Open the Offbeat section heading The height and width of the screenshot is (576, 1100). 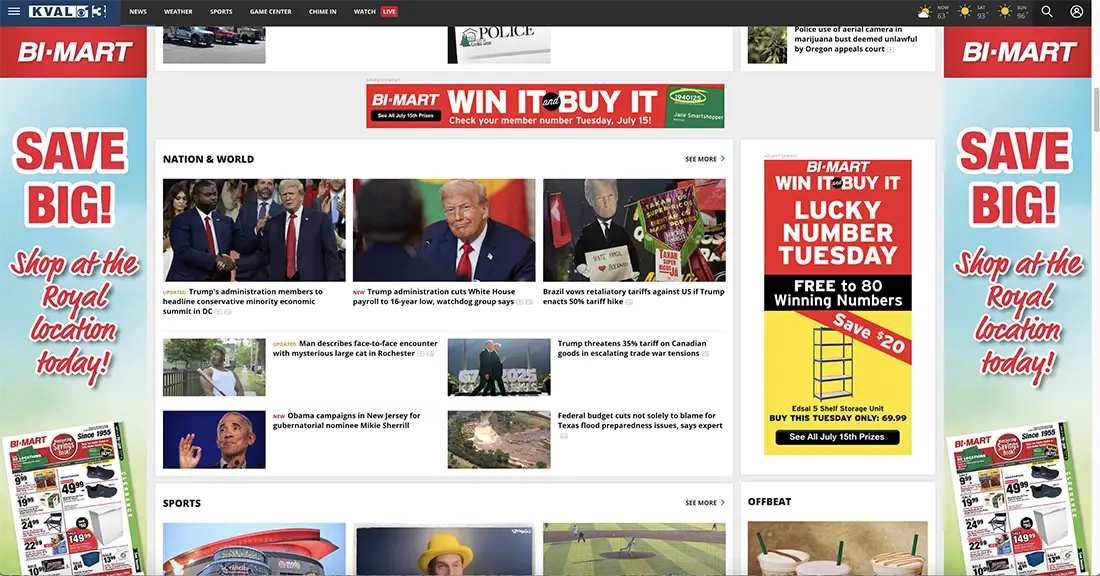pos(770,502)
